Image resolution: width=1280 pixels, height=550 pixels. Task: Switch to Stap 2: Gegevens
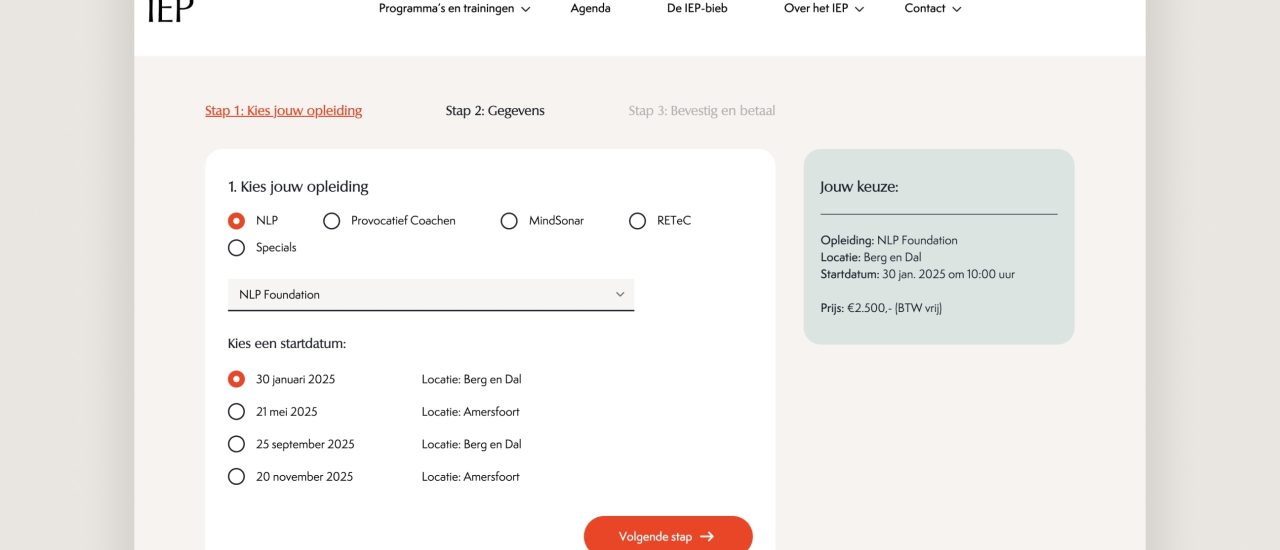[x=495, y=111]
